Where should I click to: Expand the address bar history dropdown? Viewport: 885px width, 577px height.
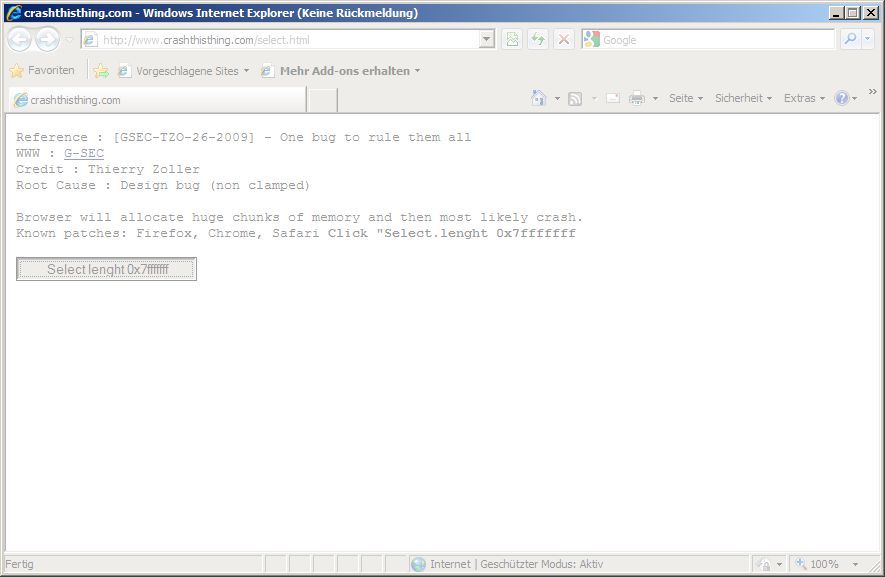point(487,40)
